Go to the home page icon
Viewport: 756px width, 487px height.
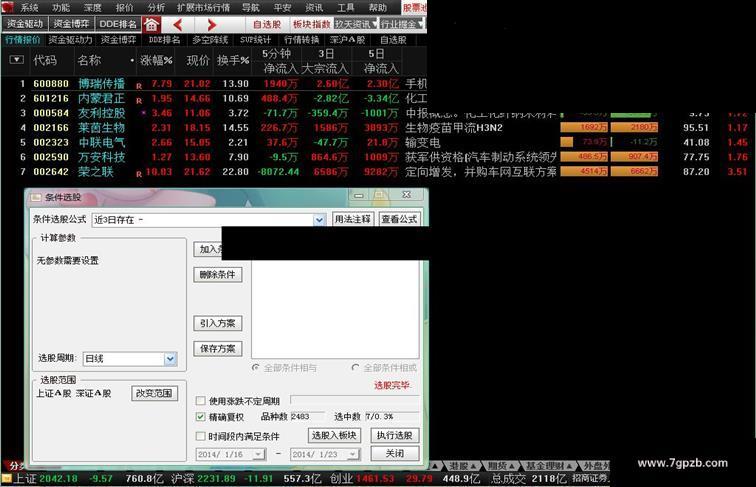coord(151,24)
